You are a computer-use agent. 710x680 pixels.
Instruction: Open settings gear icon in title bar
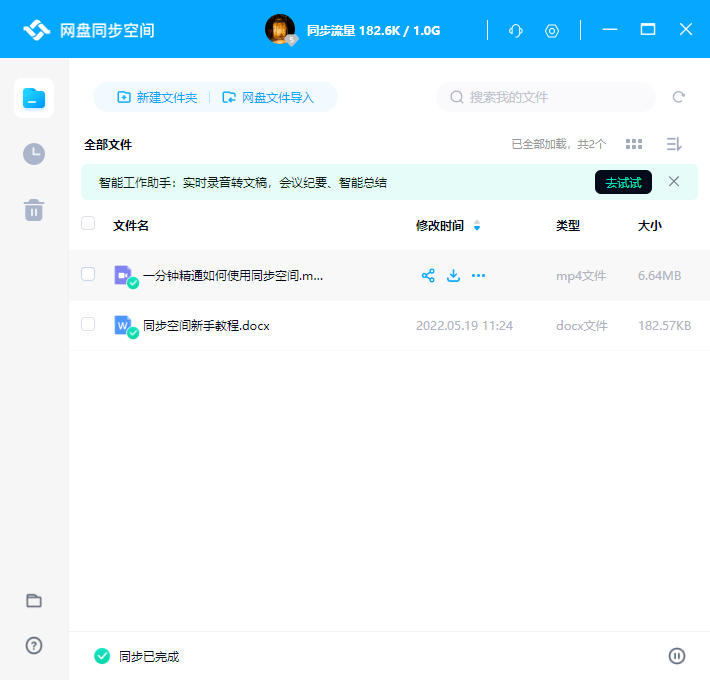pyautogui.click(x=552, y=31)
